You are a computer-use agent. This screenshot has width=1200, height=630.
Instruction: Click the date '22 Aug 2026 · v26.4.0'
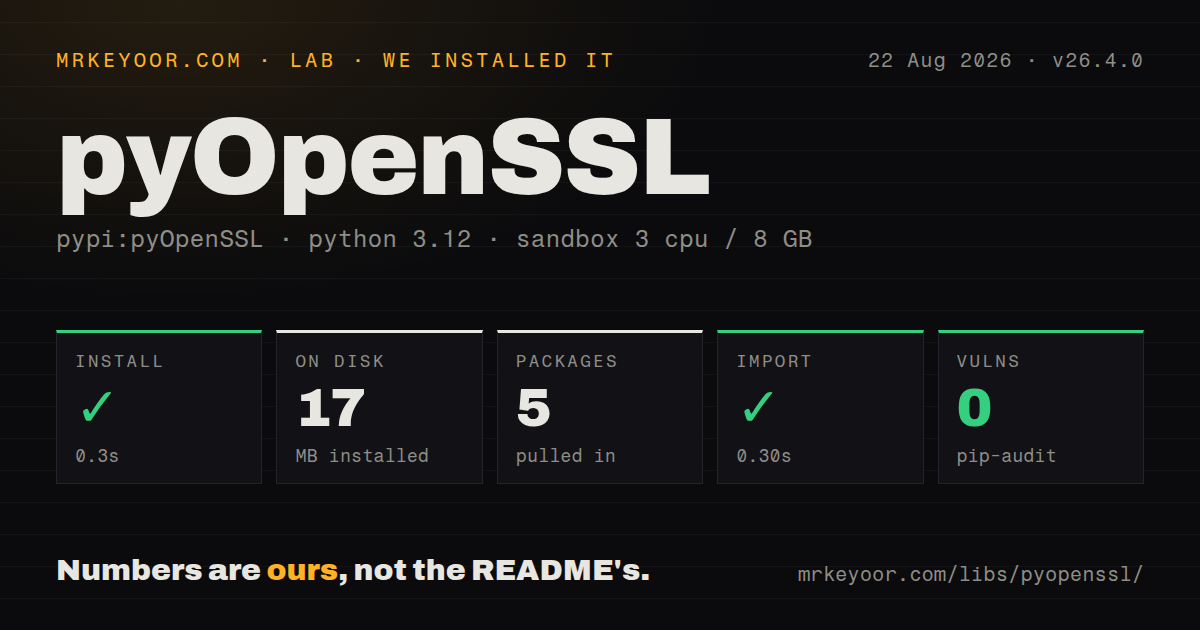(x=1005, y=61)
